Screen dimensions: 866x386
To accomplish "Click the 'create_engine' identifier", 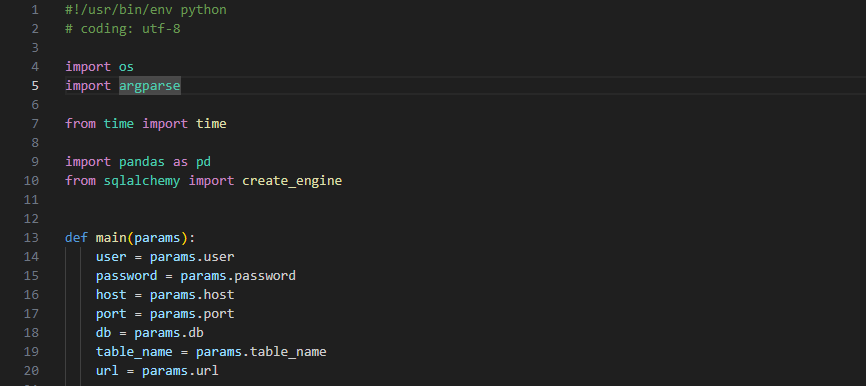I will (x=292, y=181).
